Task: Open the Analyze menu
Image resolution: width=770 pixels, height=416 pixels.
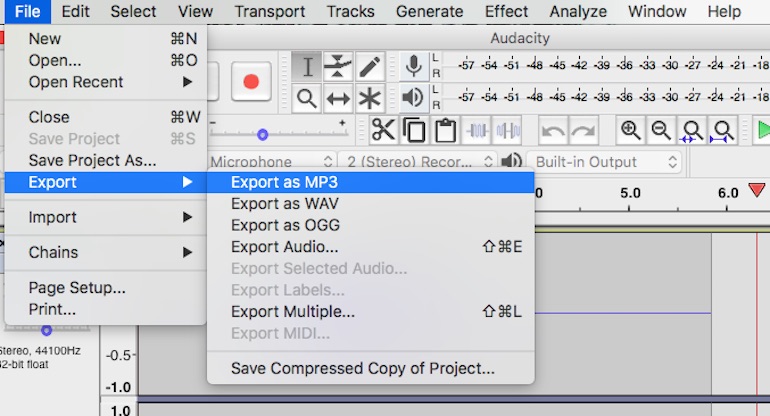Action: (x=578, y=11)
